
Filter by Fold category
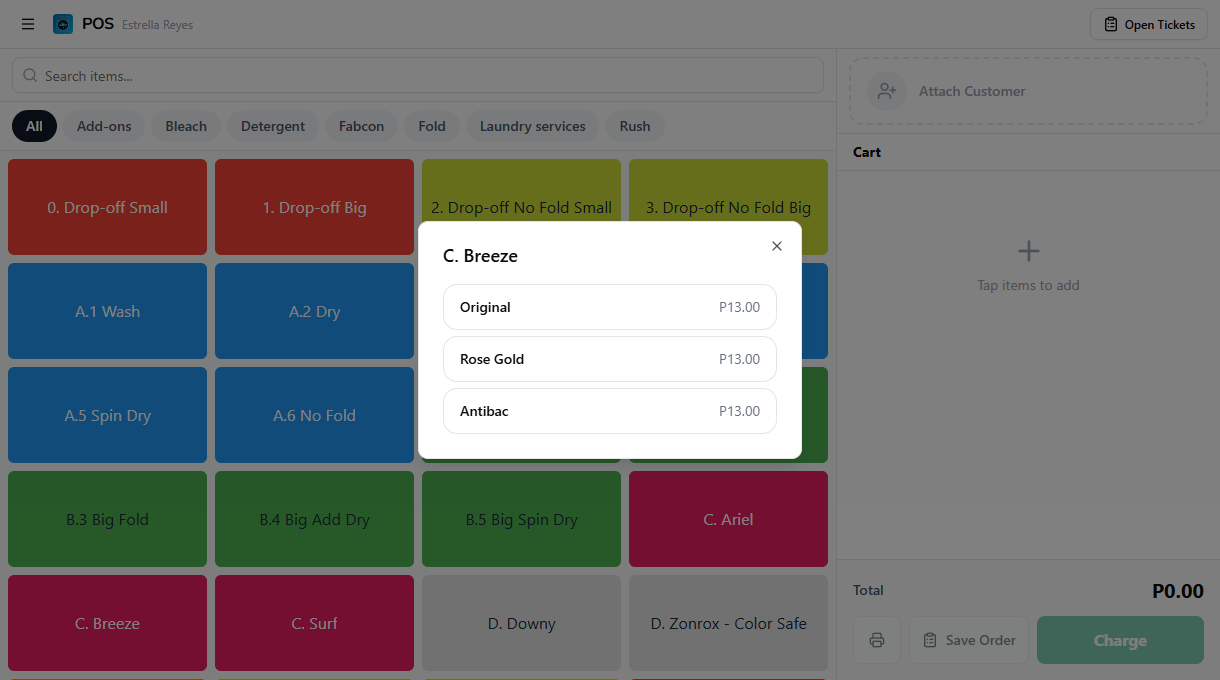click(x=432, y=126)
